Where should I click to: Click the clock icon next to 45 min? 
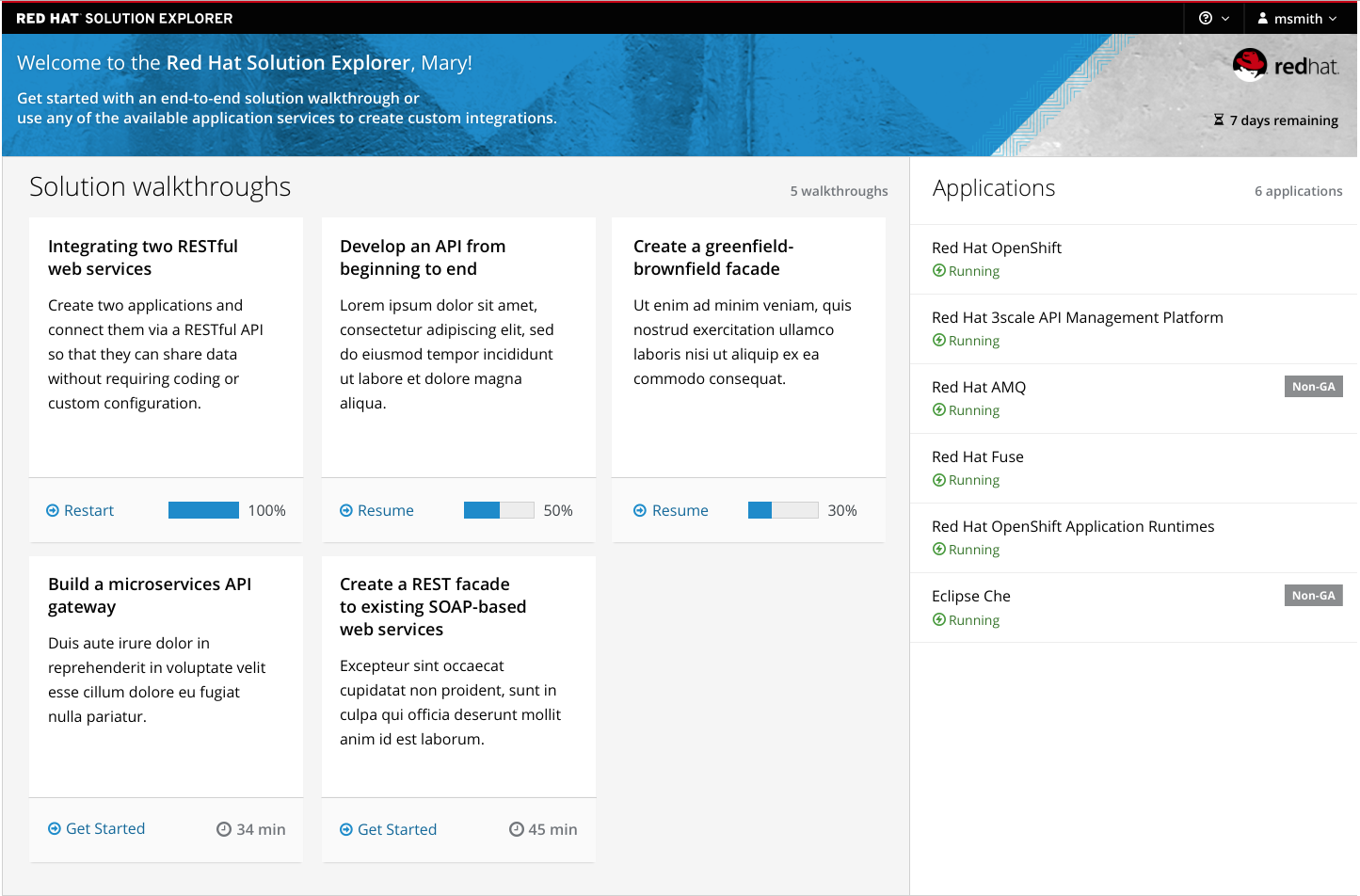pos(517,829)
